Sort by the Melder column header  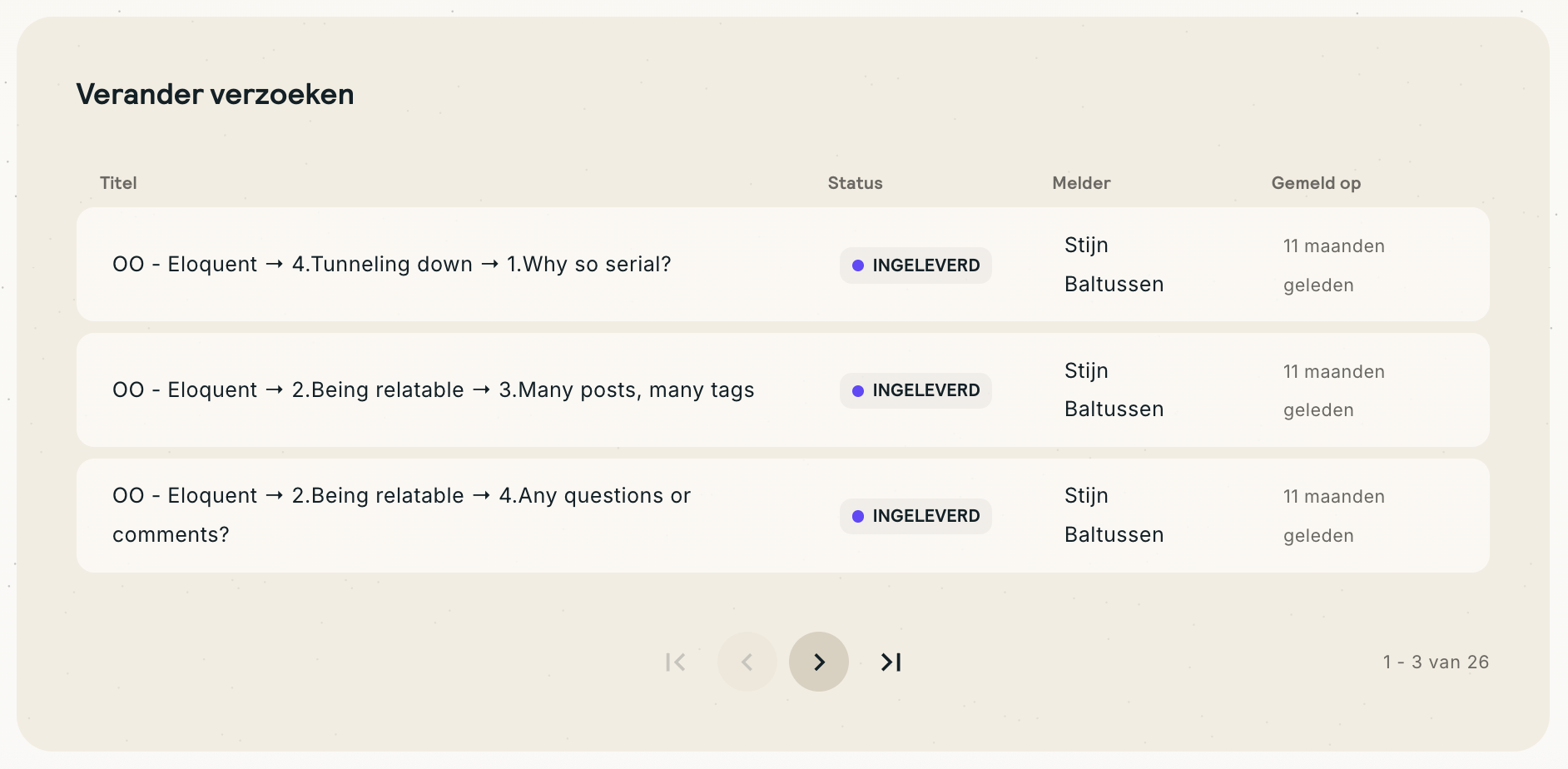[x=1081, y=183]
